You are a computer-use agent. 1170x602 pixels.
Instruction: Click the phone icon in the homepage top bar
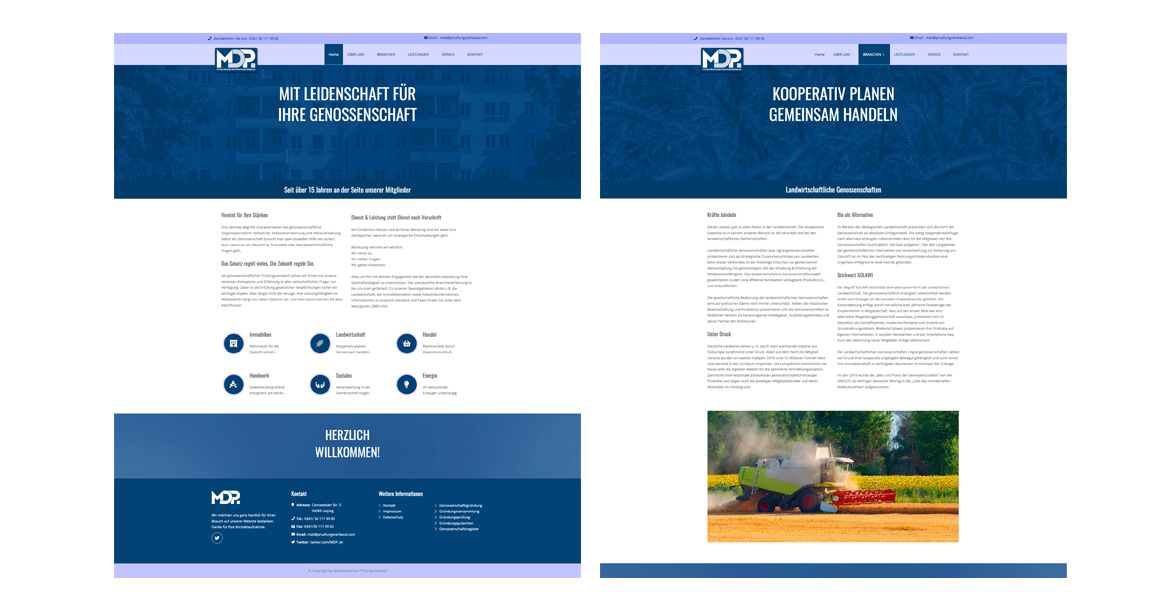coord(210,39)
